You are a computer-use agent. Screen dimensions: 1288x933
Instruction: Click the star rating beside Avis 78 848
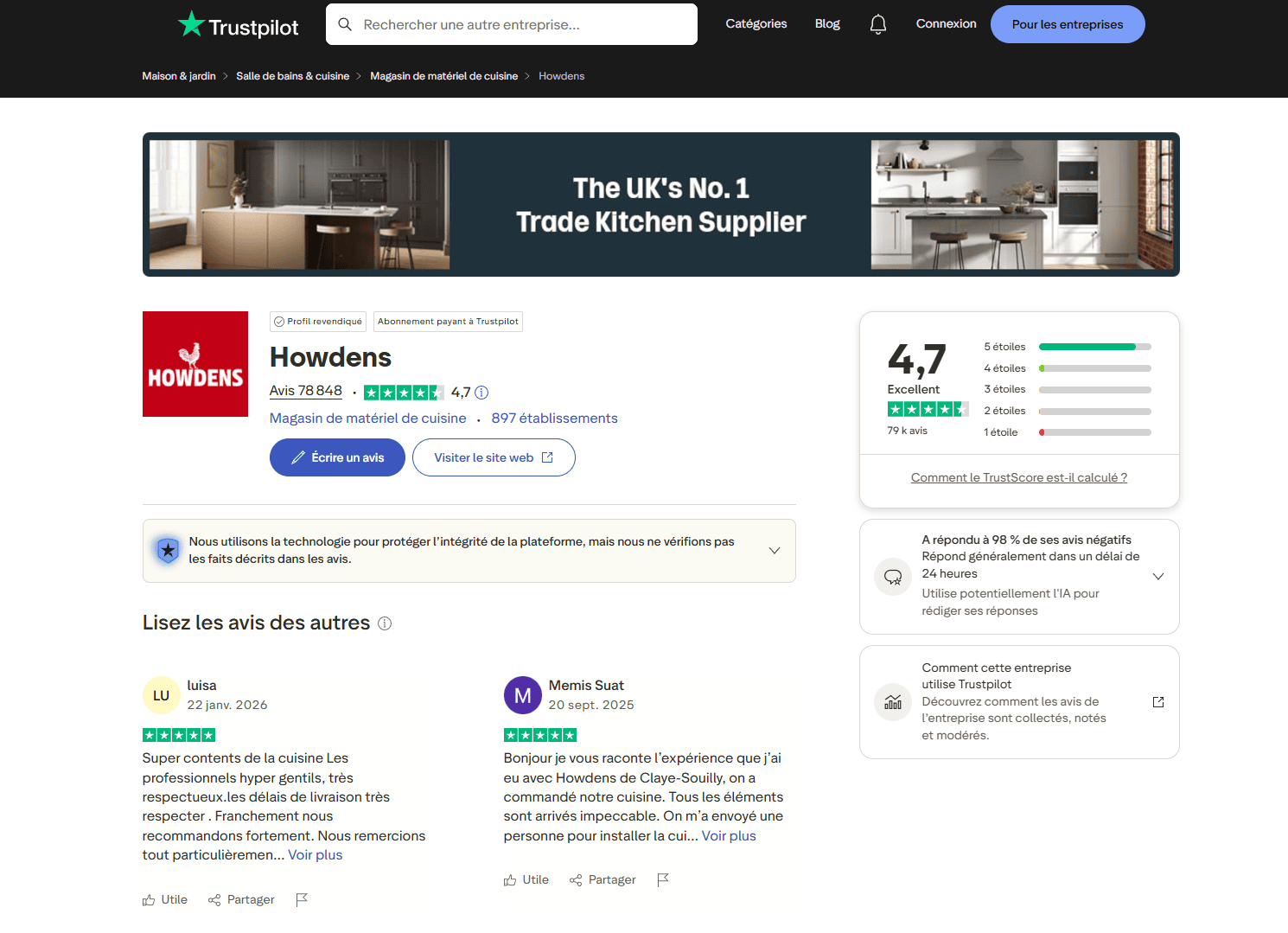(x=404, y=393)
